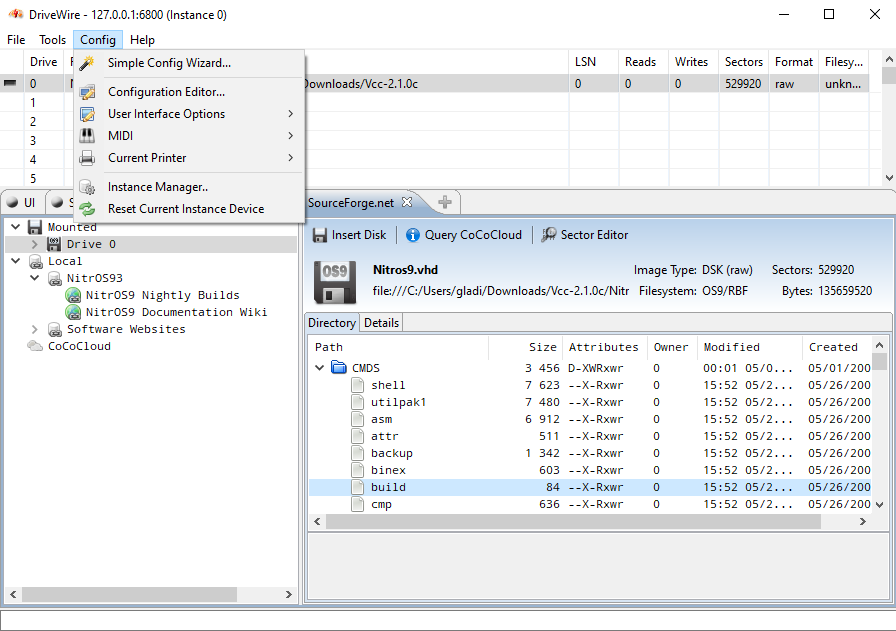Open Simple Config Wizard menu entry

click(168, 63)
